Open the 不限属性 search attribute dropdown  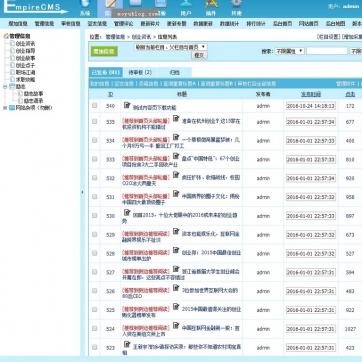(289, 51)
